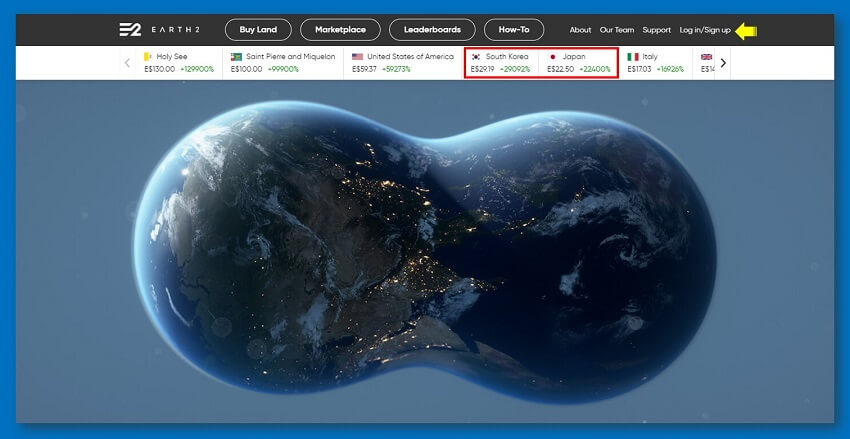Click the United Kingdom flag icon
850x439 pixels.
pyautogui.click(x=706, y=56)
